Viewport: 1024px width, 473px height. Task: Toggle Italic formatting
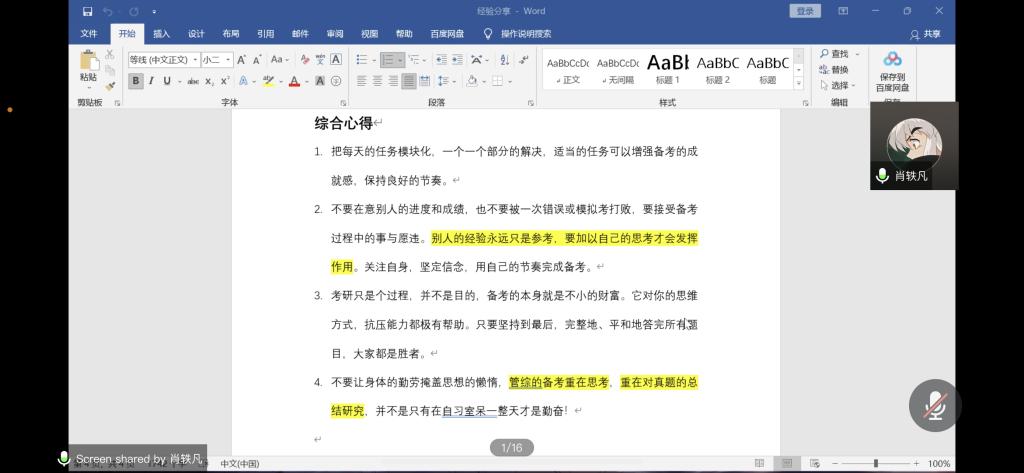click(x=151, y=81)
